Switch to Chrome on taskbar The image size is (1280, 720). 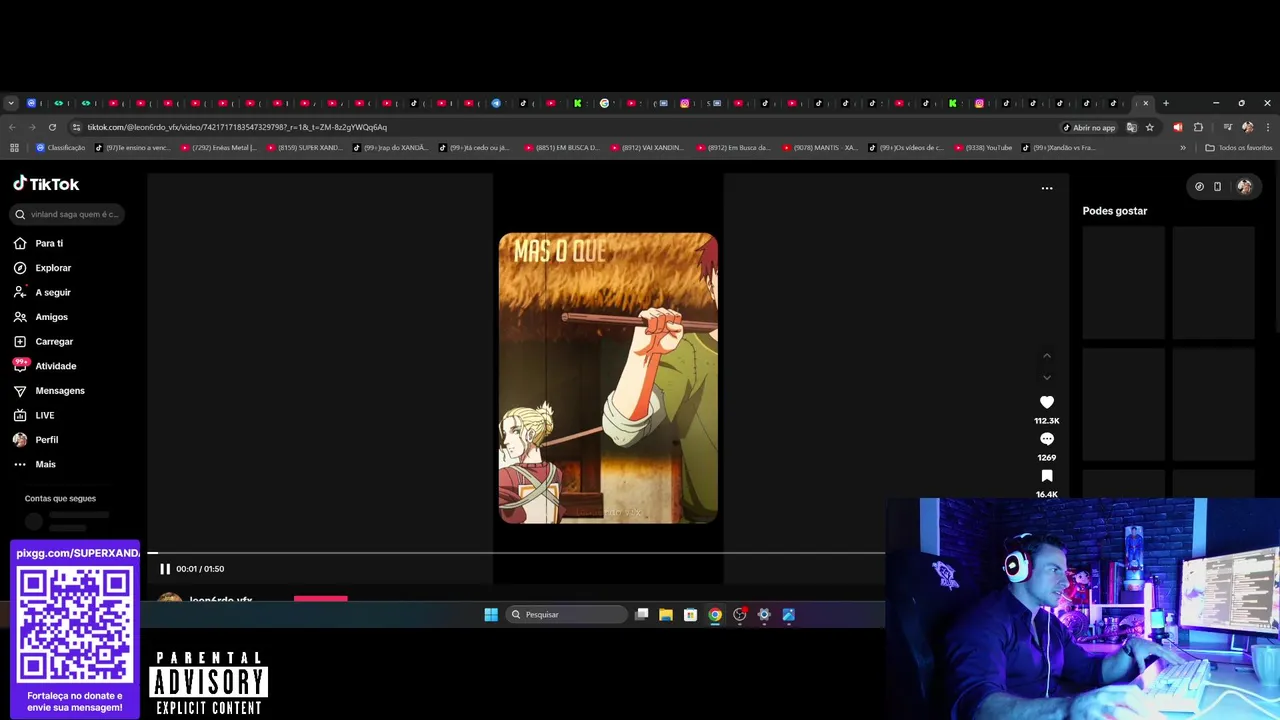coord(715,615)
